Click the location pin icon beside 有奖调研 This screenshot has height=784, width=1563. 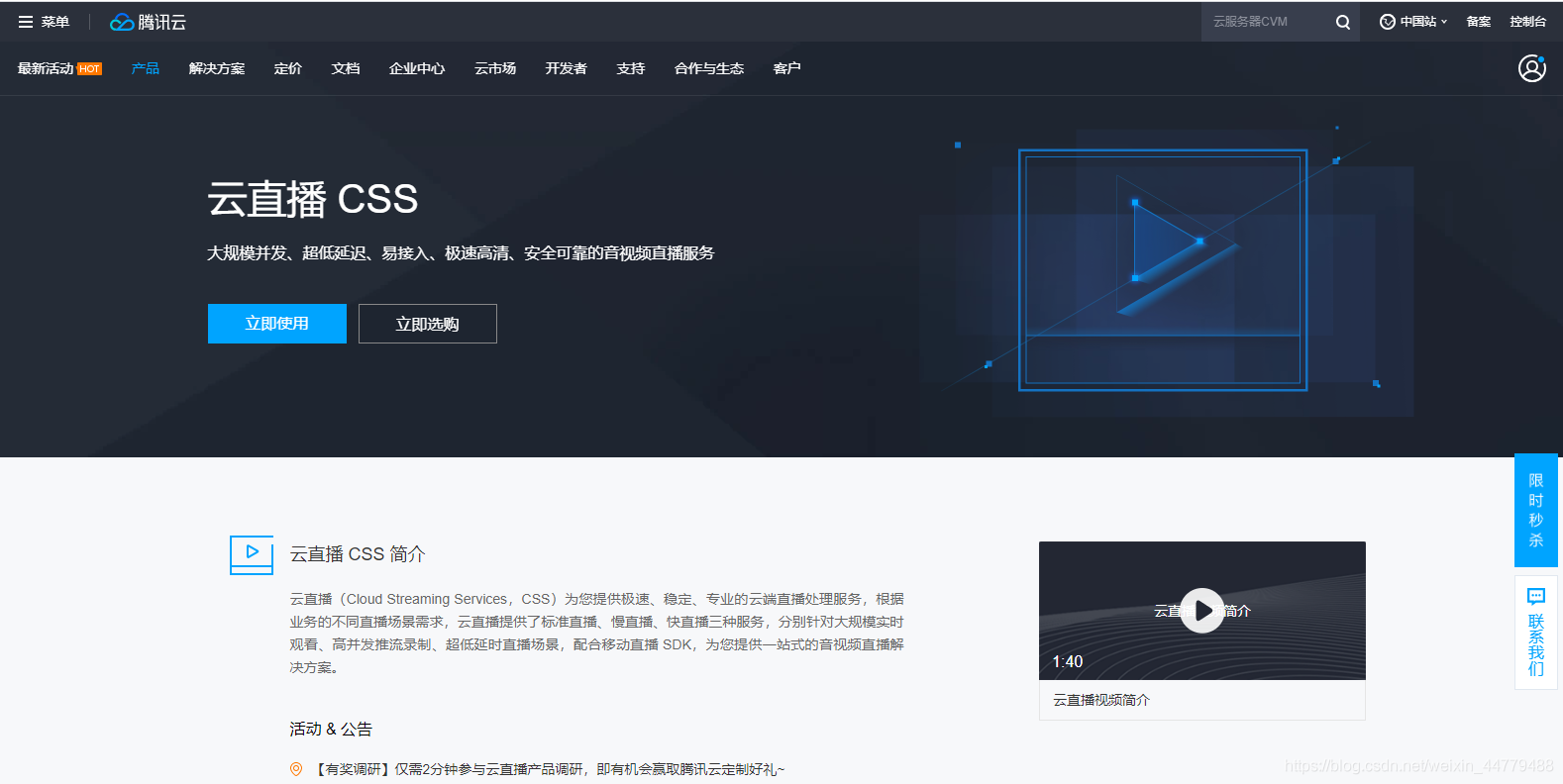[x=296, y=769]
